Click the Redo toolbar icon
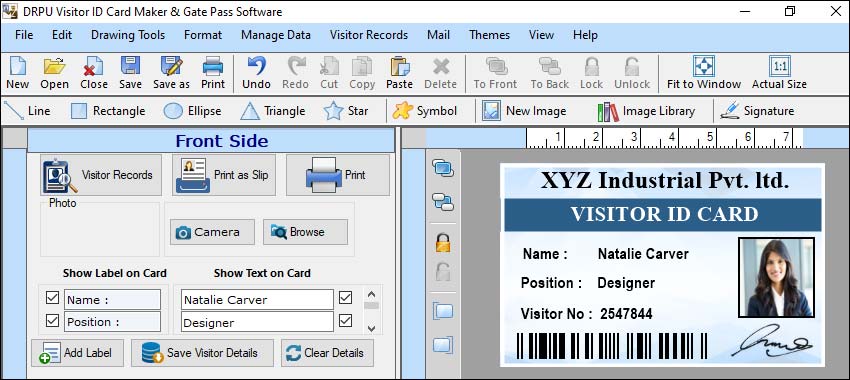This screenshot has width=850, height=380. pos(295,73)
